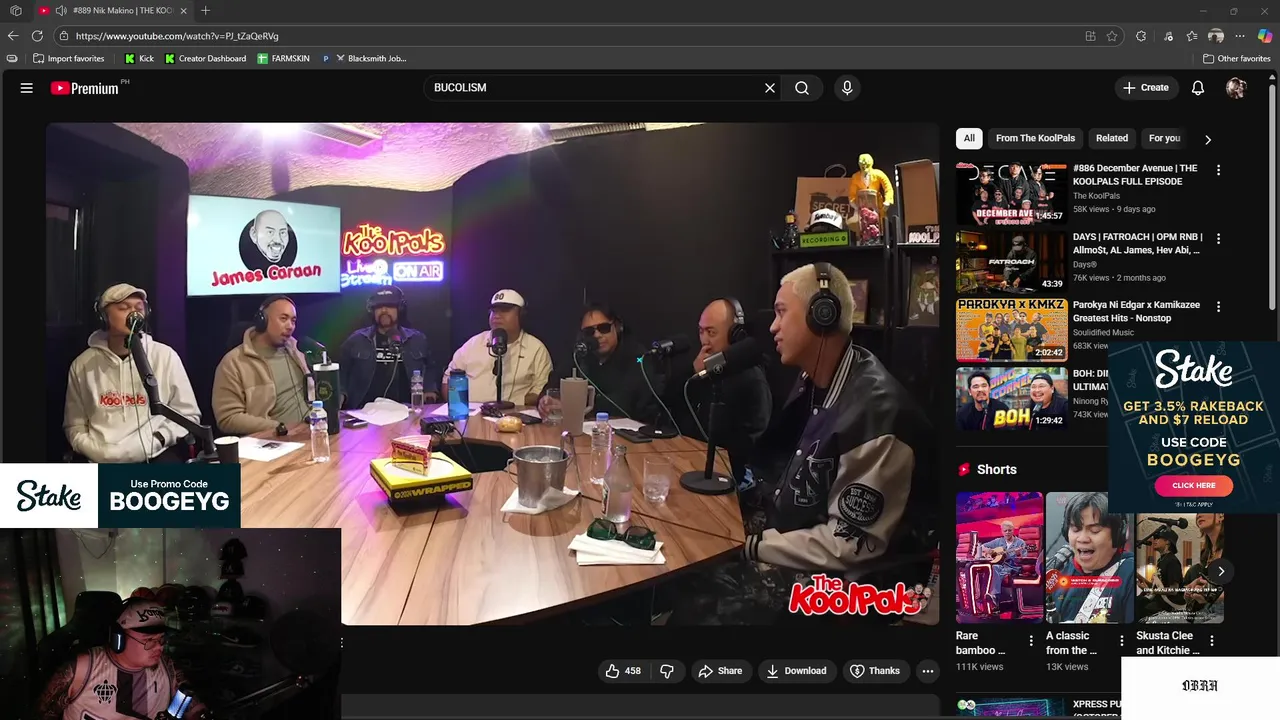Open the workspaces icon in tab bar
Viewport: 1280px width, 720px height.
tap(15, 10)
